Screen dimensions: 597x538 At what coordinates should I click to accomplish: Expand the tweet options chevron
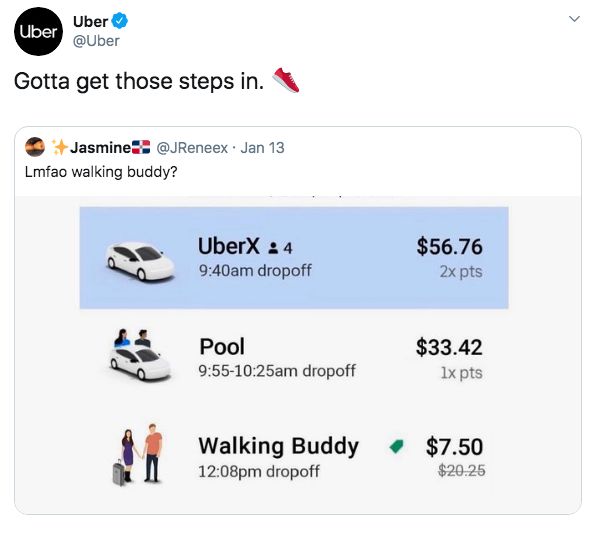574,19
